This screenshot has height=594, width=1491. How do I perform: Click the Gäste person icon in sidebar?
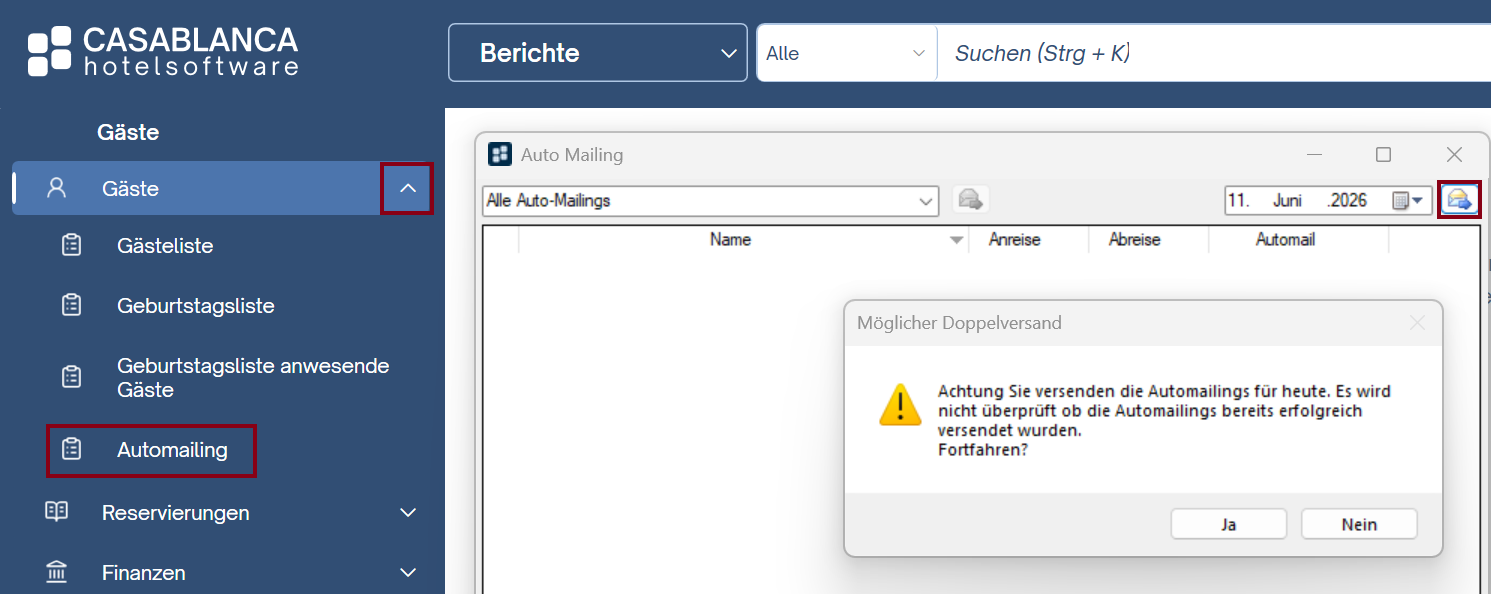point(57,188)
